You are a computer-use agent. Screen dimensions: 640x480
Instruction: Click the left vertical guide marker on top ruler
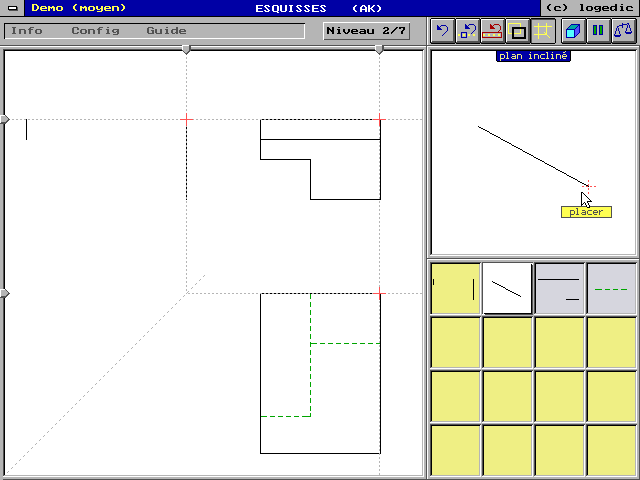coord(186,48)
